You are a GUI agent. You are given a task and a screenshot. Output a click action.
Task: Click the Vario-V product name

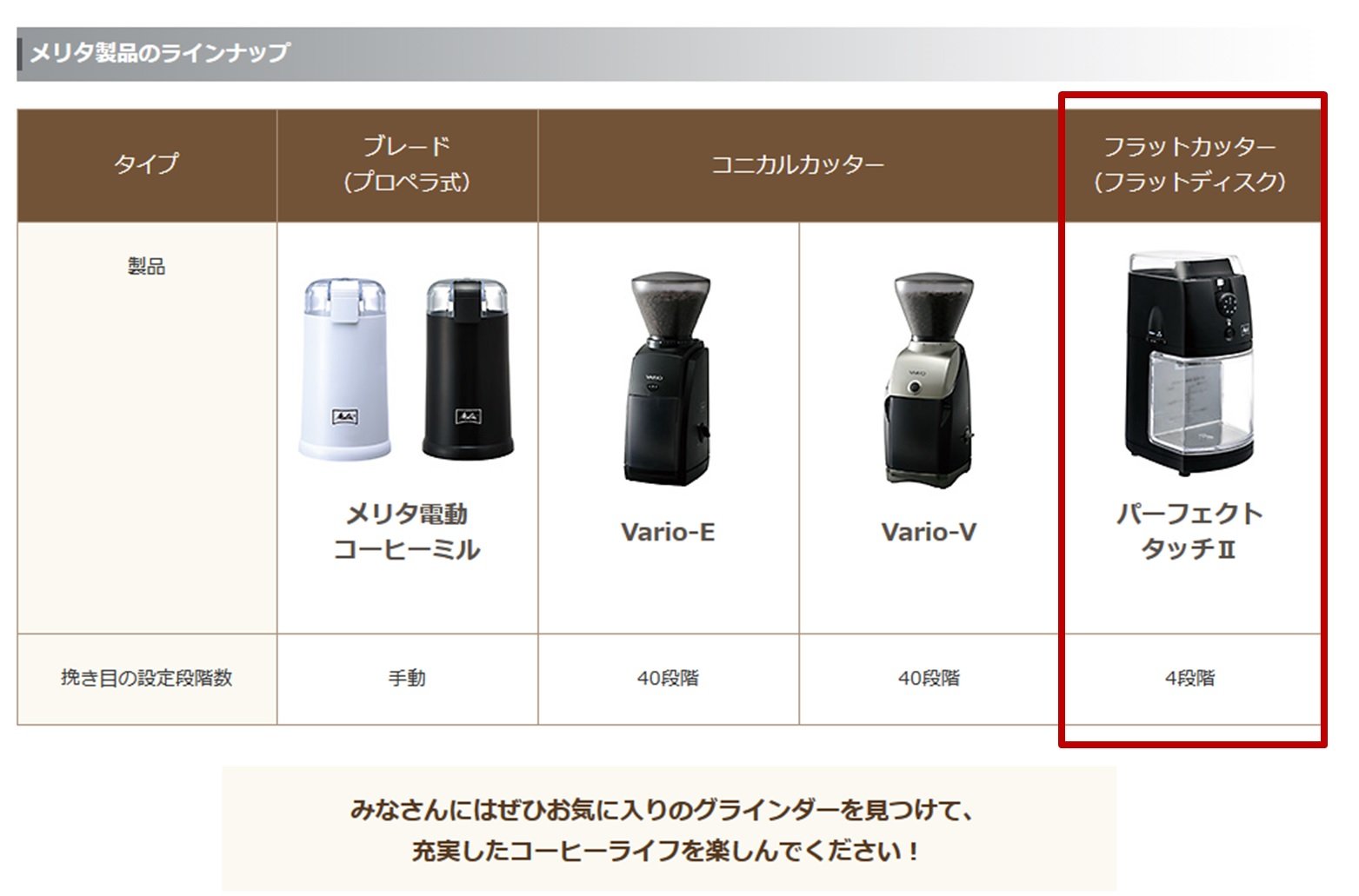click(929, 532)
